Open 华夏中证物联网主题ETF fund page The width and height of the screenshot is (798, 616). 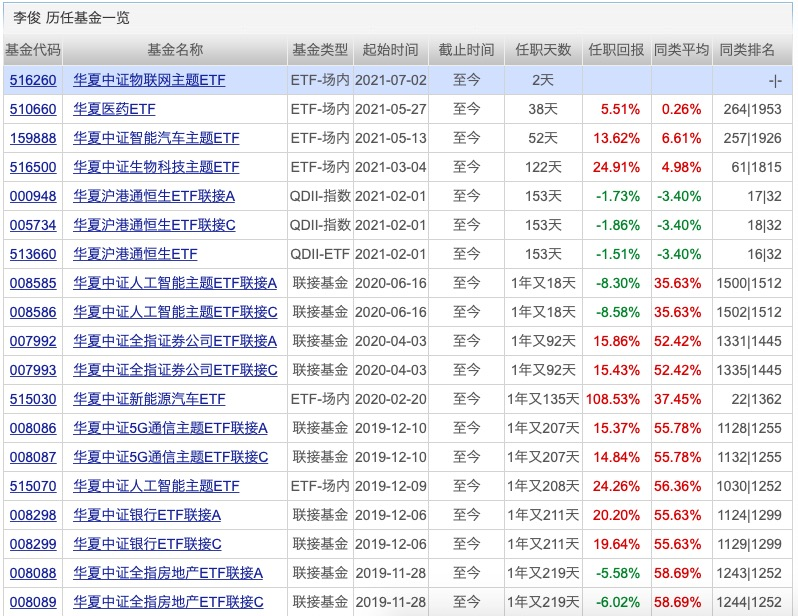click(149, 80)
